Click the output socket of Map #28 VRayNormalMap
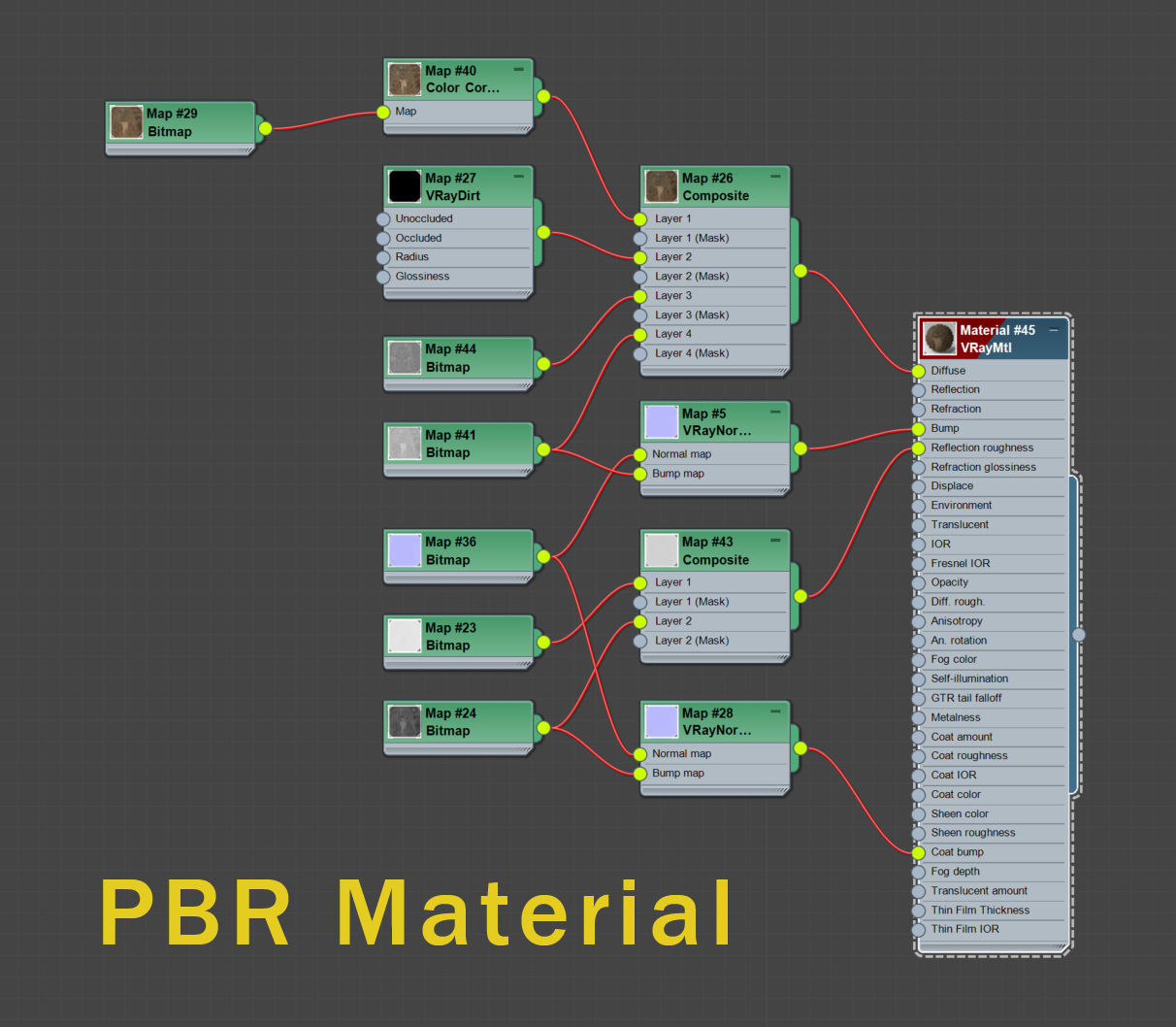The image size is (1176, 1027). [x=800, y=747]
